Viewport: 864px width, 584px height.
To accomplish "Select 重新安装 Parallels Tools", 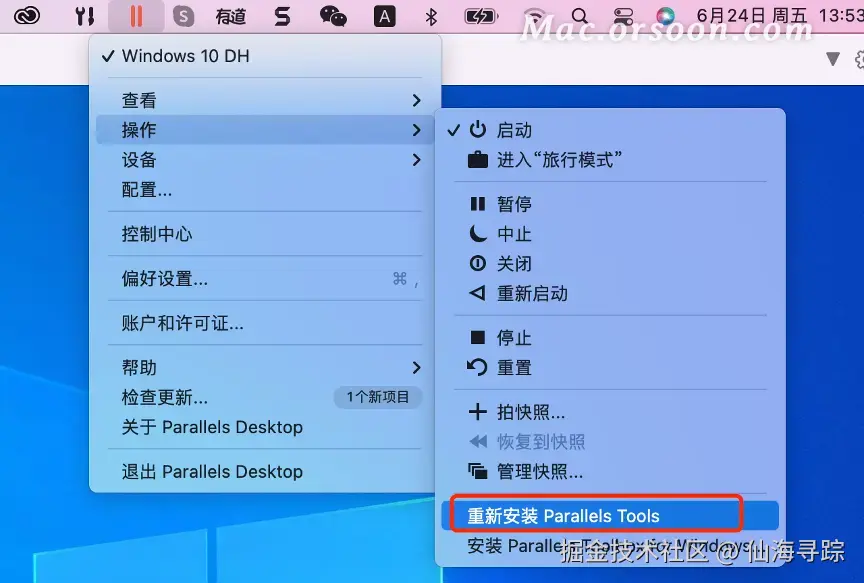I will [x=610, y=516].
